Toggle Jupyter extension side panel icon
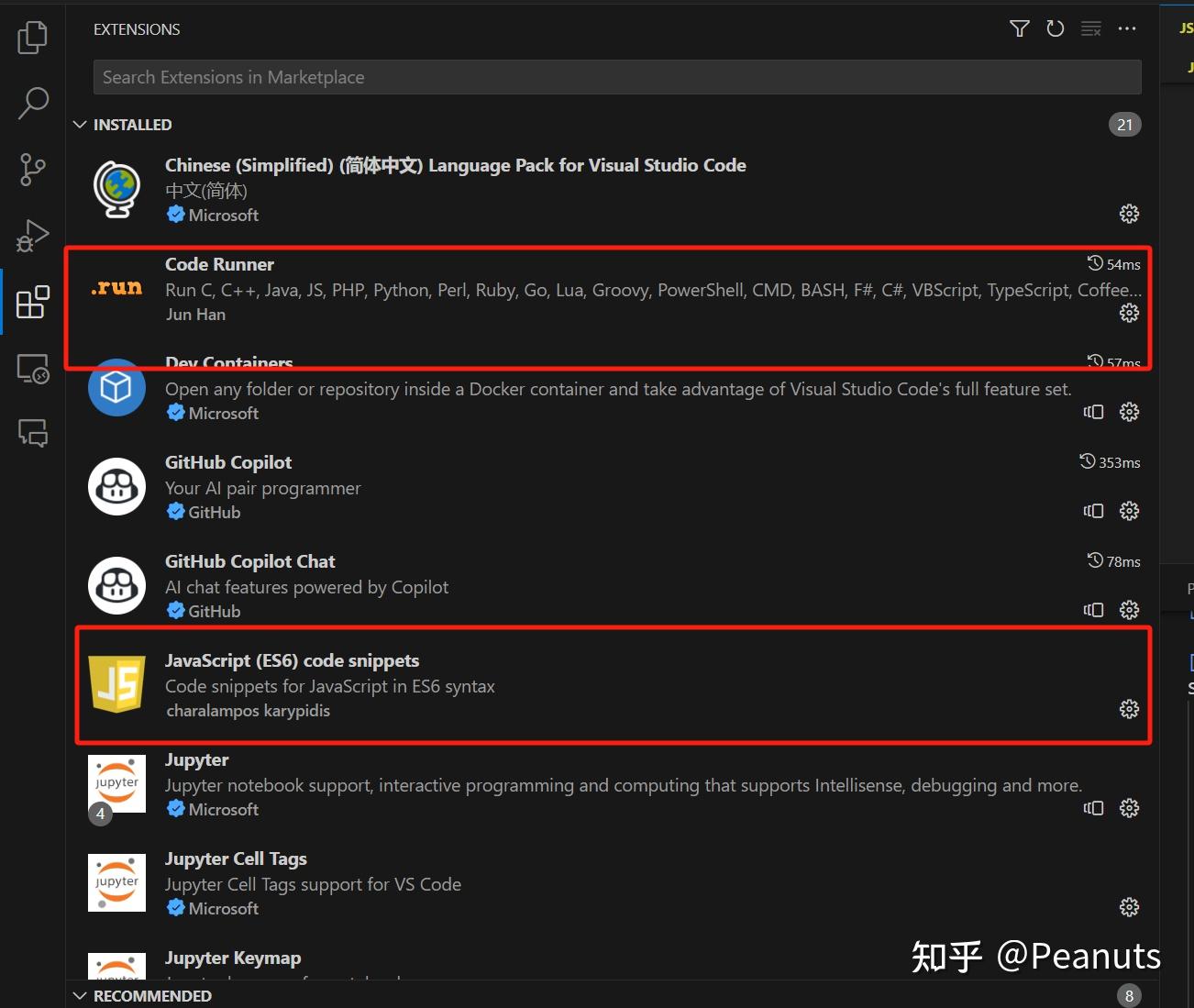The height and width of the screenshot is (1008, 1194). (x=1093, y=808)
